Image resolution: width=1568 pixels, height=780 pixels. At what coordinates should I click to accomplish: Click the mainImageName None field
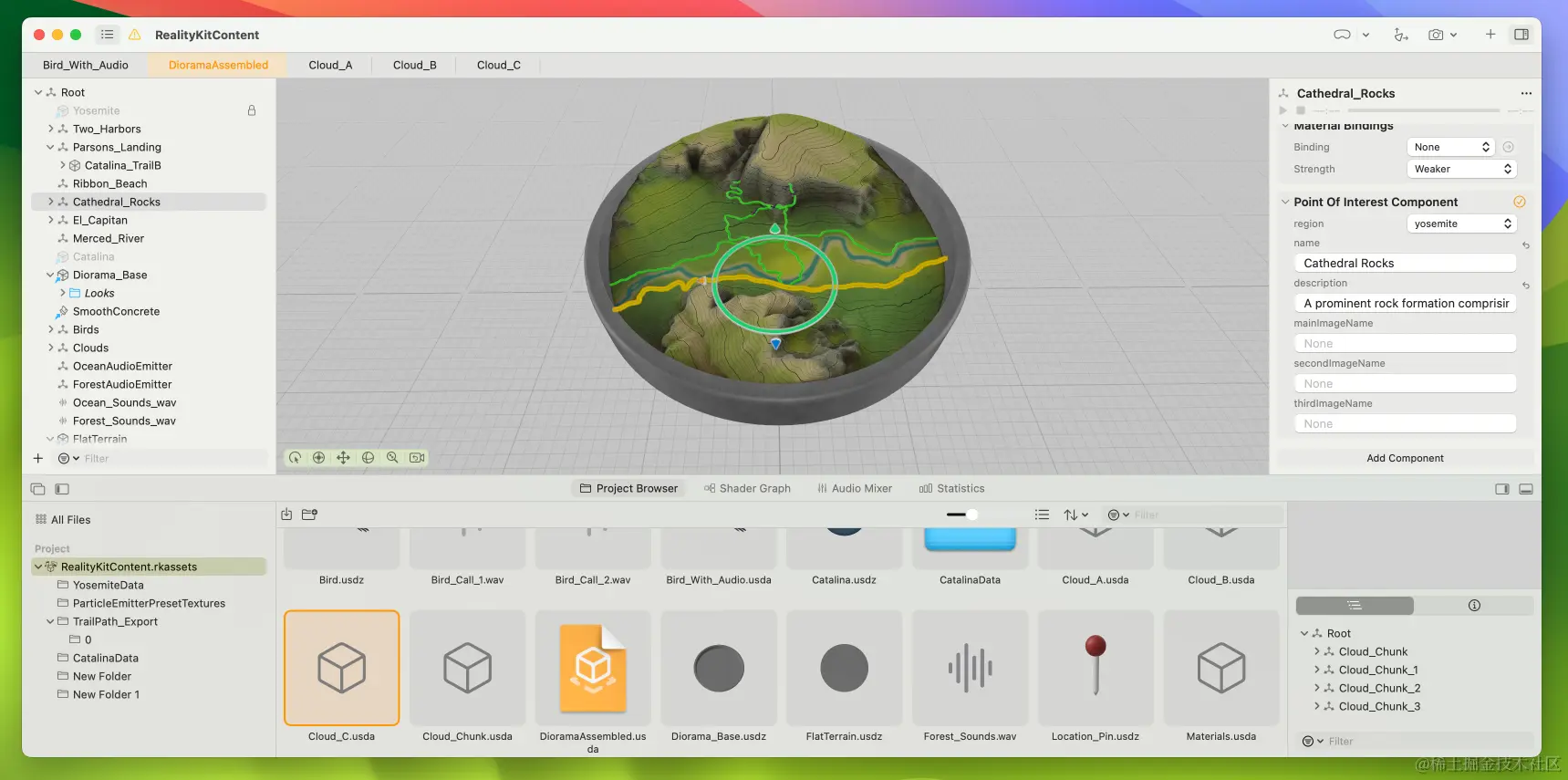tap(1405, 343)
